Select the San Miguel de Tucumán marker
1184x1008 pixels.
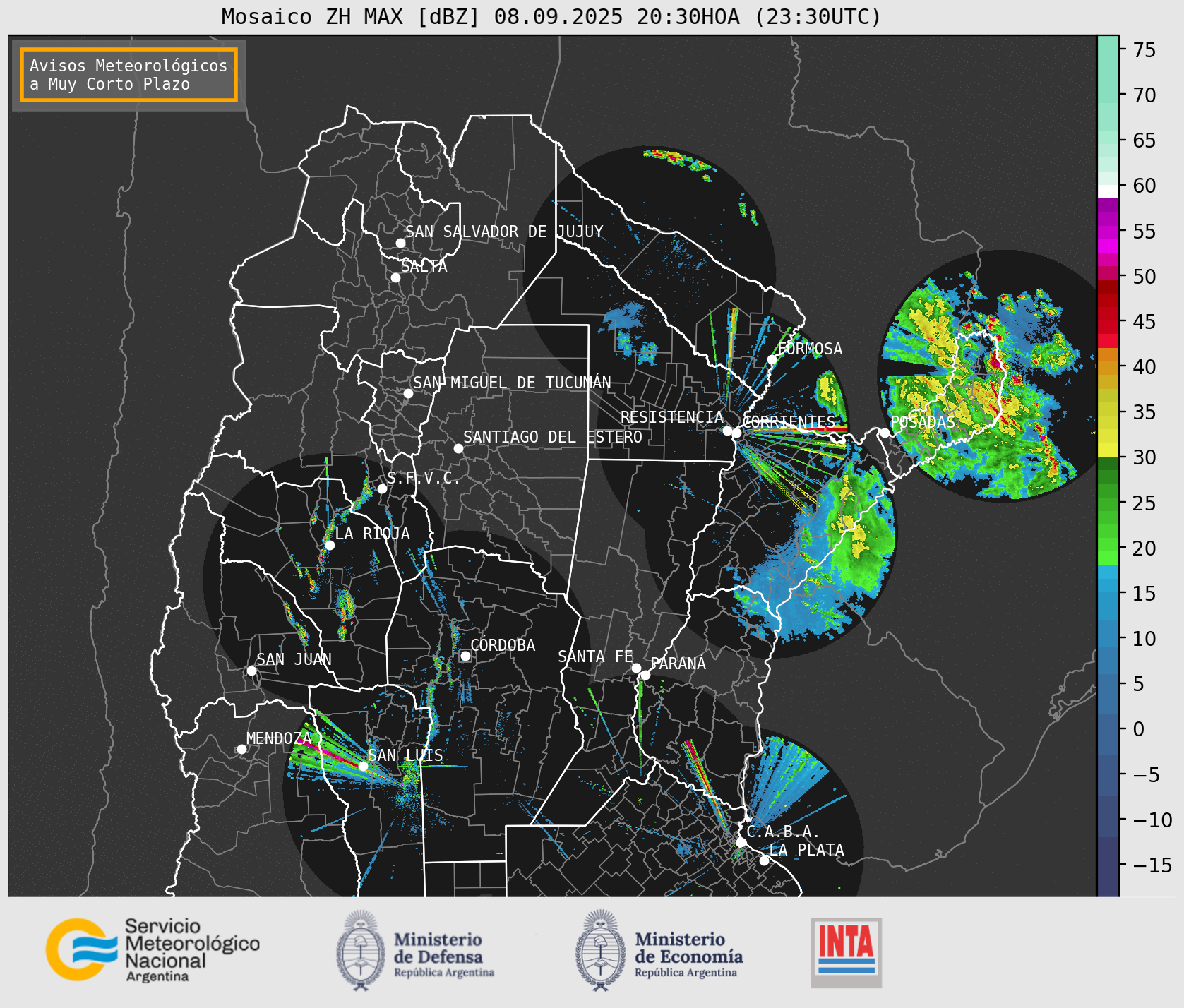408,393
